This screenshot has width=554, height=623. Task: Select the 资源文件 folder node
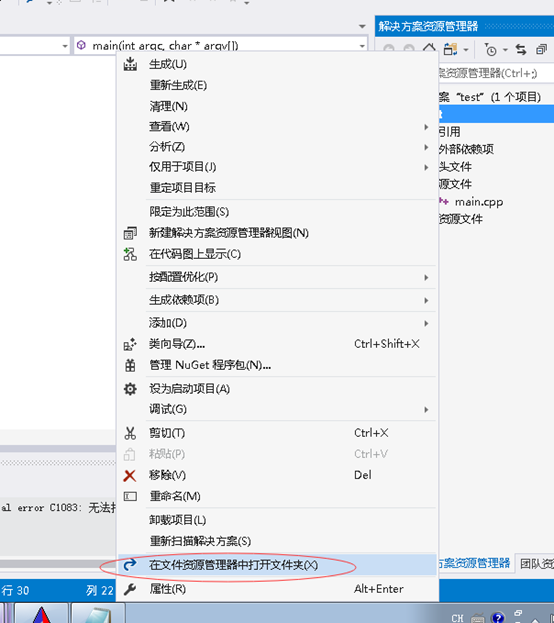[461, 219]
